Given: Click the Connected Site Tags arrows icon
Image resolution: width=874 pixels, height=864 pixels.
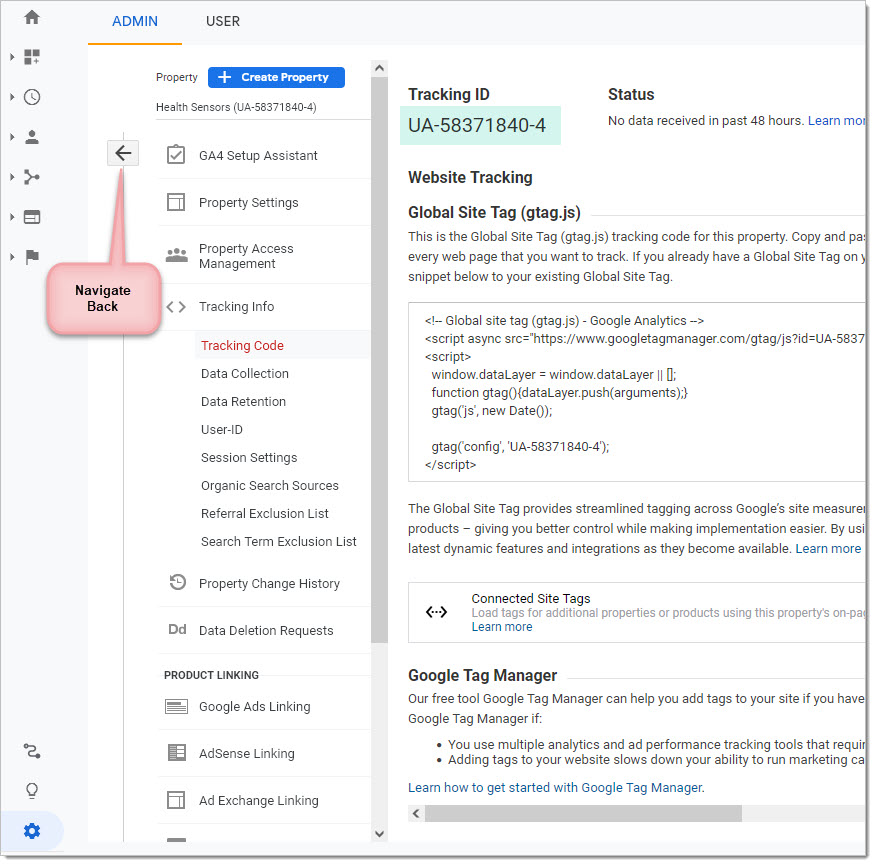Looking at the screenshot, I should (436, 612).
